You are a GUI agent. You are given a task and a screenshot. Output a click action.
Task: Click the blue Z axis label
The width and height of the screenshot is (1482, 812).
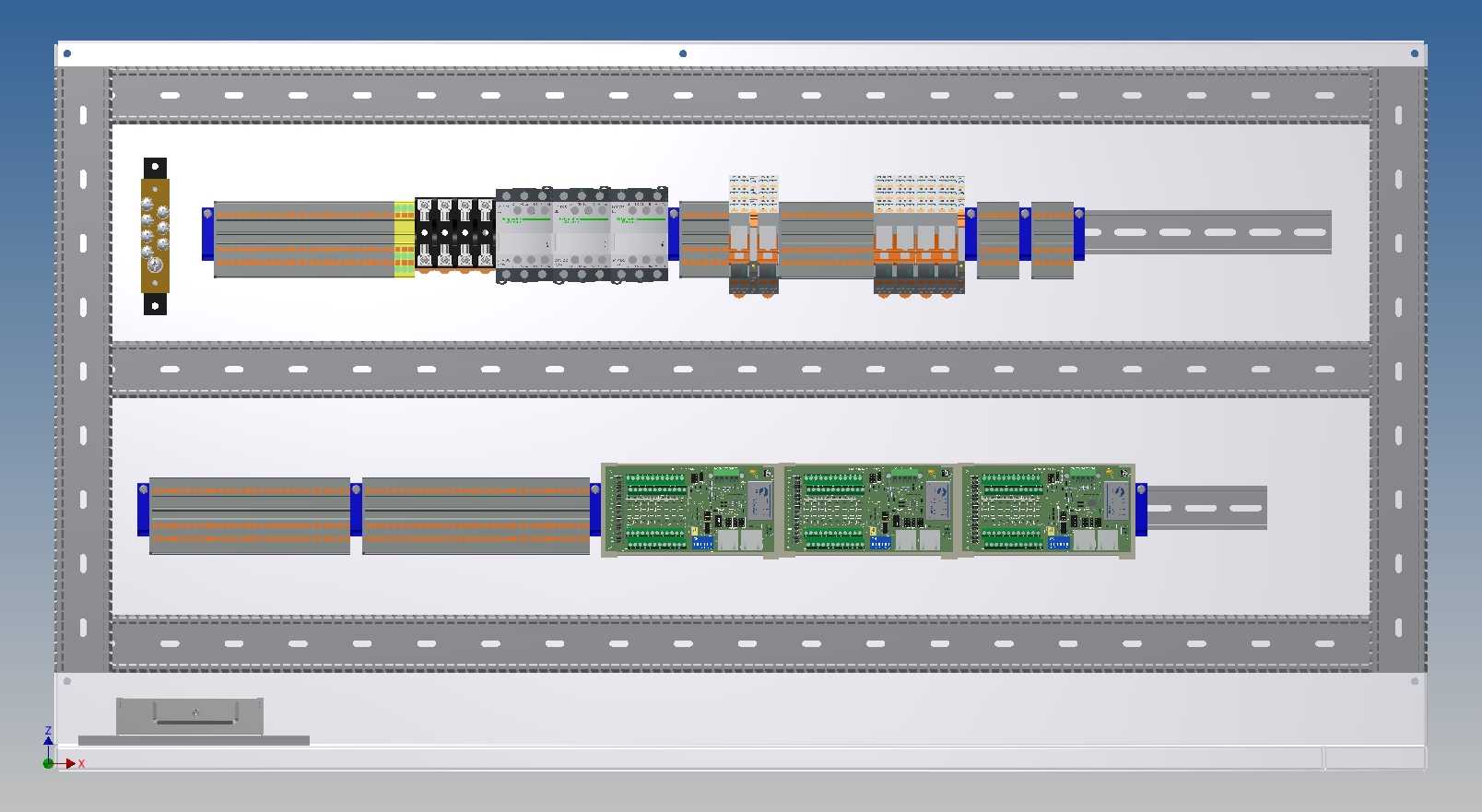click(48, 731)
